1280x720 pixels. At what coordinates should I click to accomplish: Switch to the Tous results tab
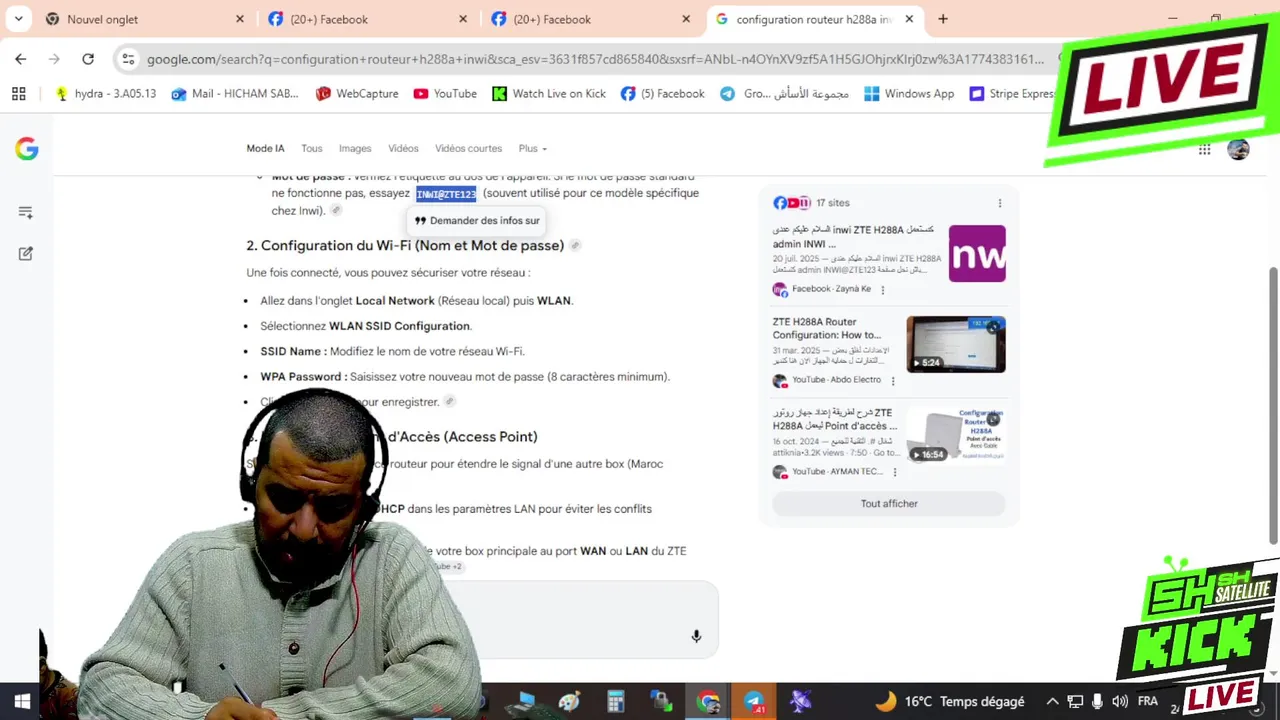(x=312, y=148)
